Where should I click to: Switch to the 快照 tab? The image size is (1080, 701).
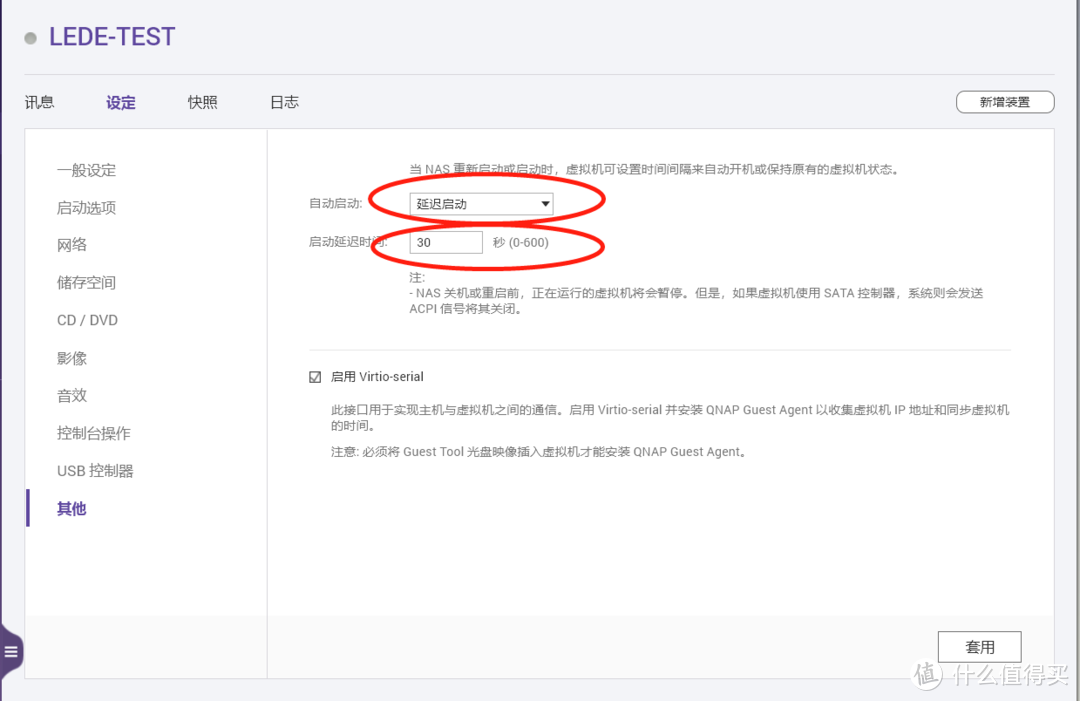tap(202, 101)
